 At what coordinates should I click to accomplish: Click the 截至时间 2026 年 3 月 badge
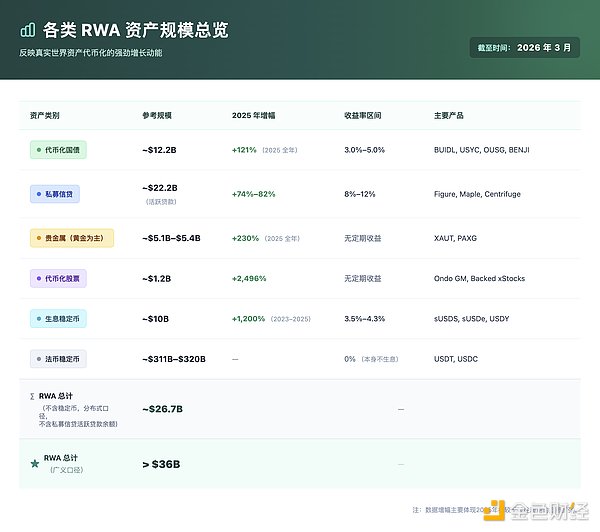tap(524, 47)
